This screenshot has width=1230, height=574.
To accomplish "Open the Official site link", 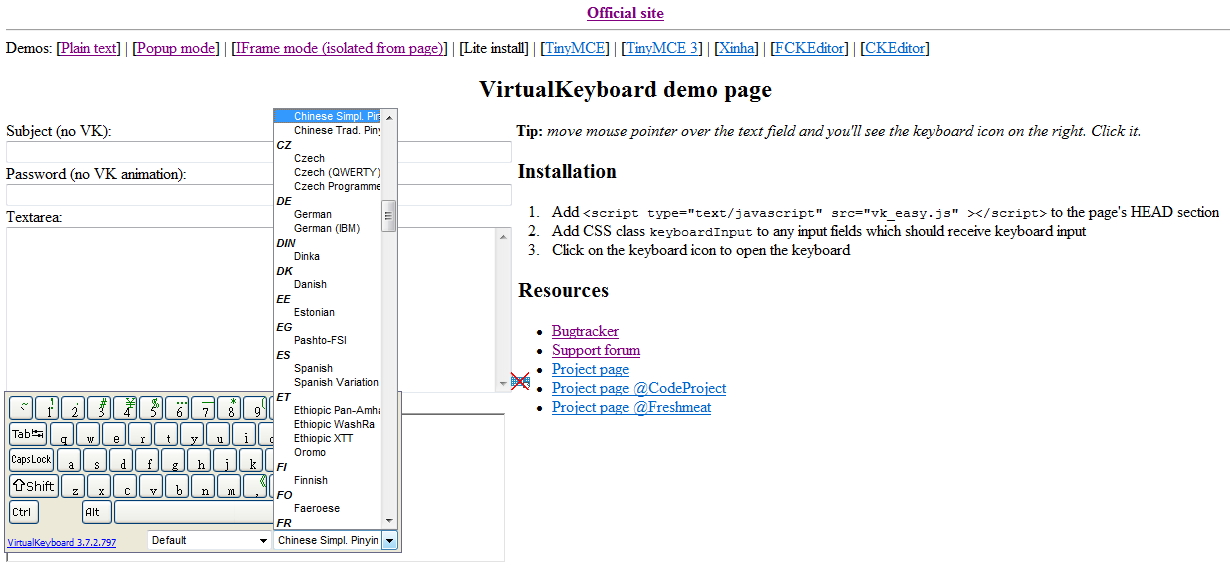I will click(x=625, y=13).
